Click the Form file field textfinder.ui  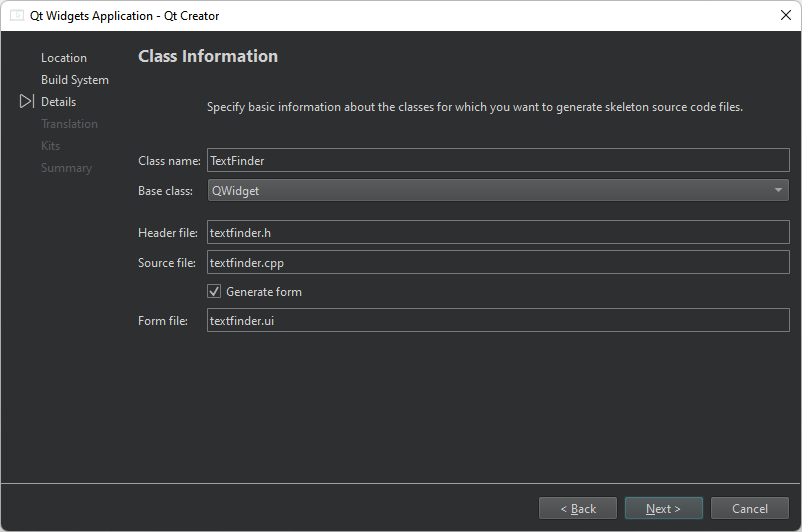tap(498, 320)
